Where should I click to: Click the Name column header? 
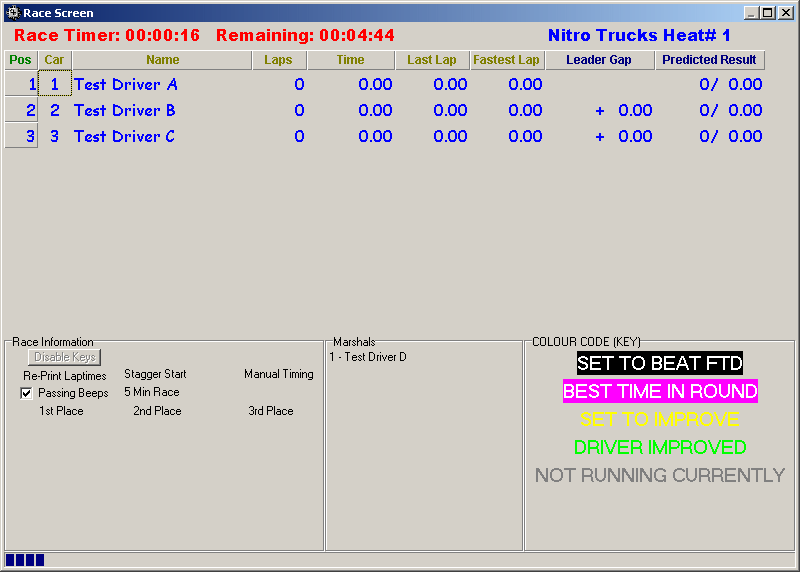click(162, 60)
